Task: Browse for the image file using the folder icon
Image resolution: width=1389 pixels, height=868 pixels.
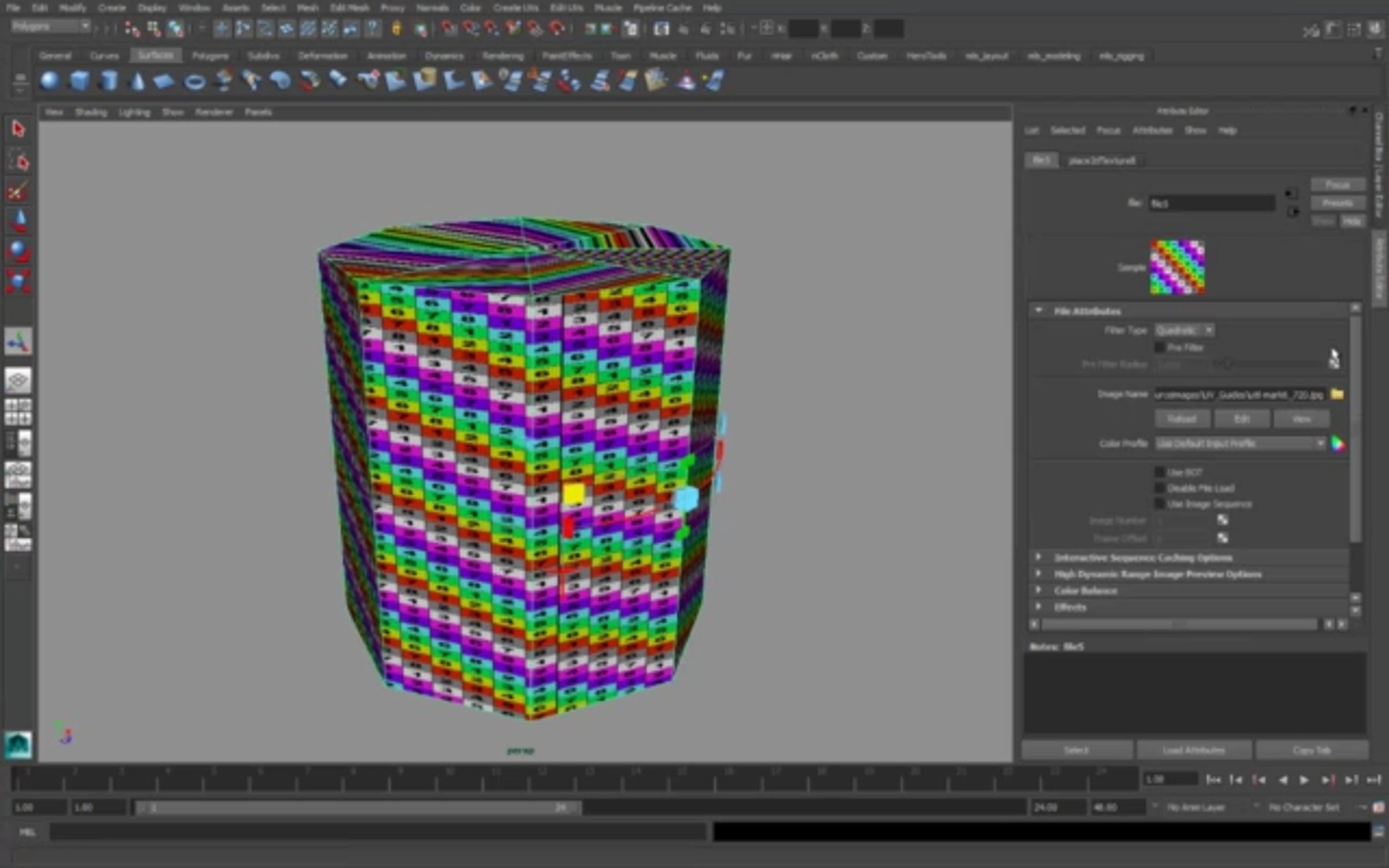Action: point(1337,395)
